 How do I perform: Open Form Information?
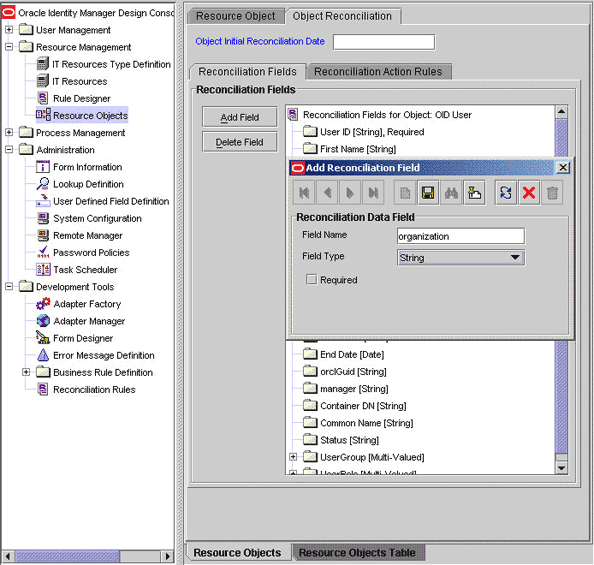[x=88, y=167]
